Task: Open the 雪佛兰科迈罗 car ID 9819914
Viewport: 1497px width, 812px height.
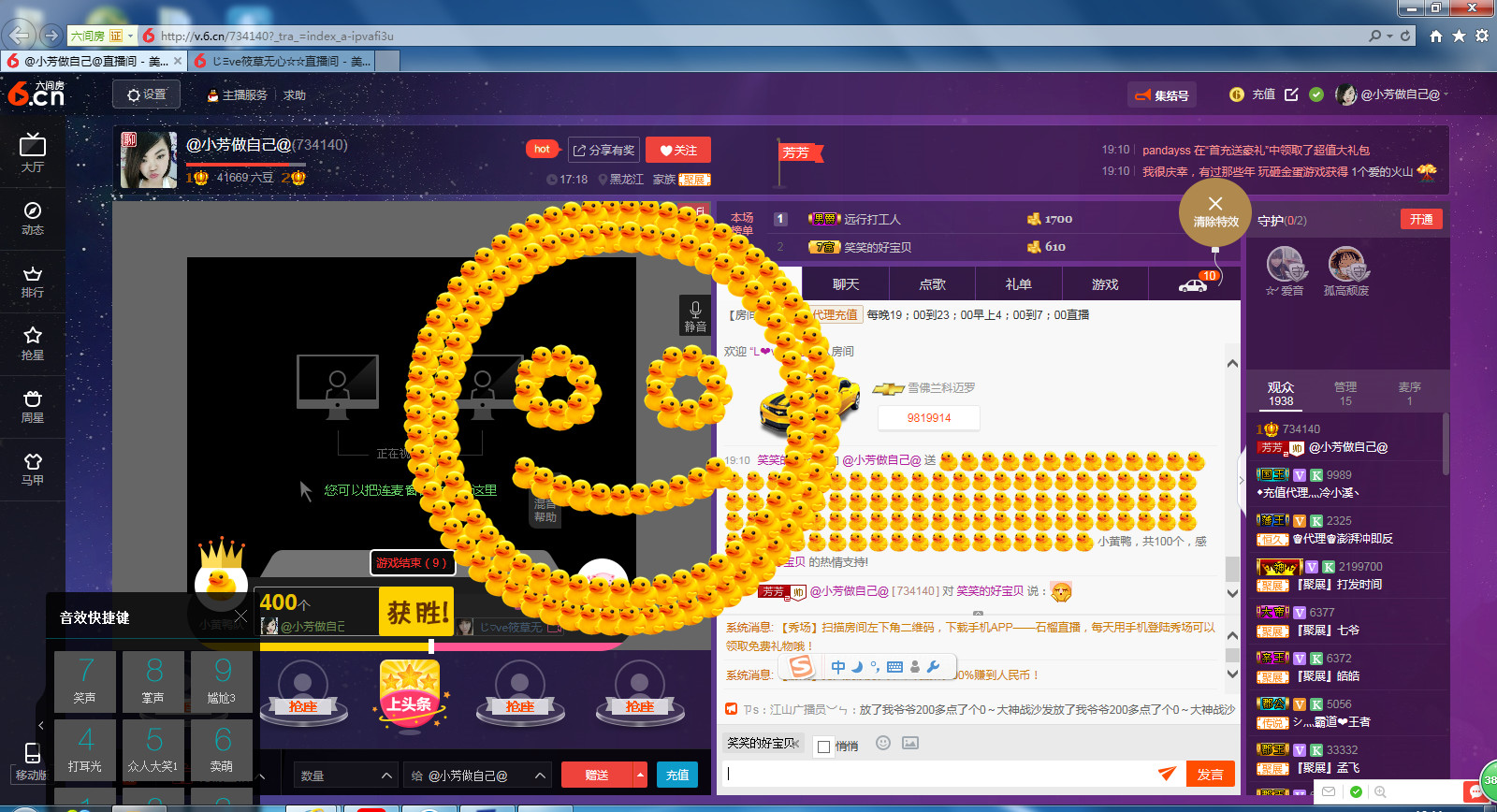Action: coord(929,418)
